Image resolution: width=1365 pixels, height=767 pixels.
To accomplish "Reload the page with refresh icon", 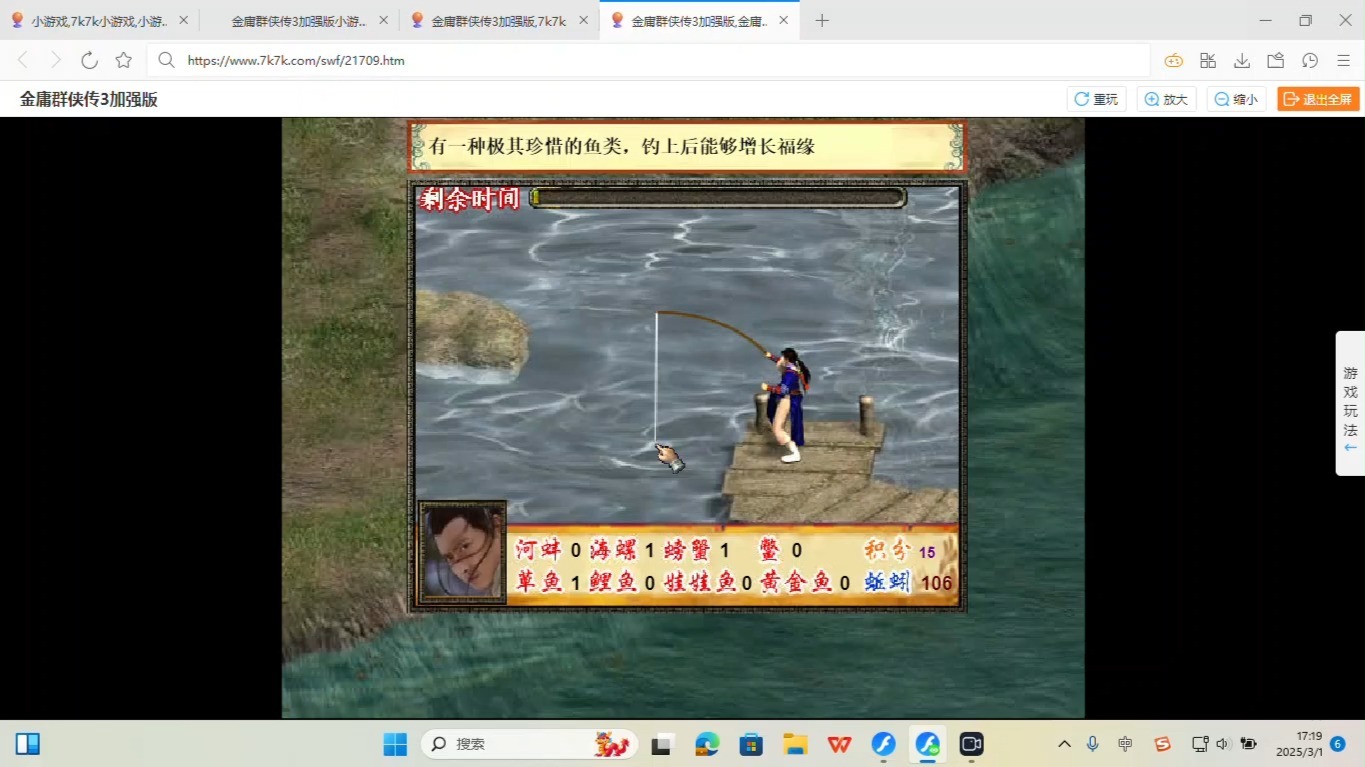I will (x=89, y=60).
